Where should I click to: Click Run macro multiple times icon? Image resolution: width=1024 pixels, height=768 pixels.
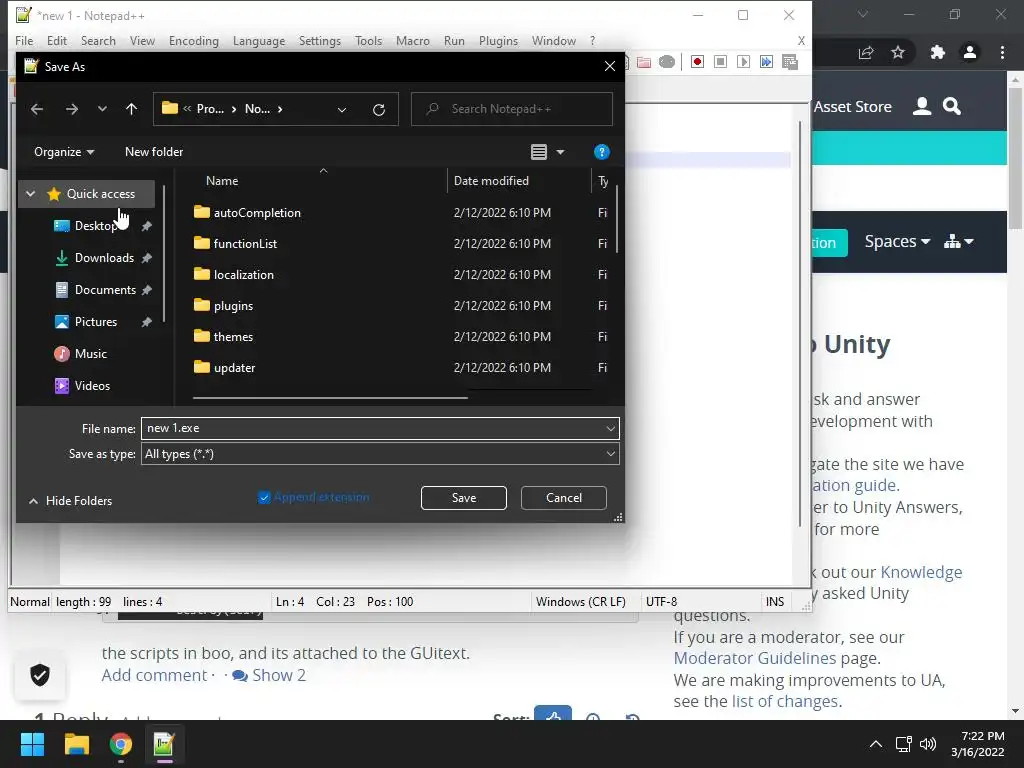click(x=766, y=62)
